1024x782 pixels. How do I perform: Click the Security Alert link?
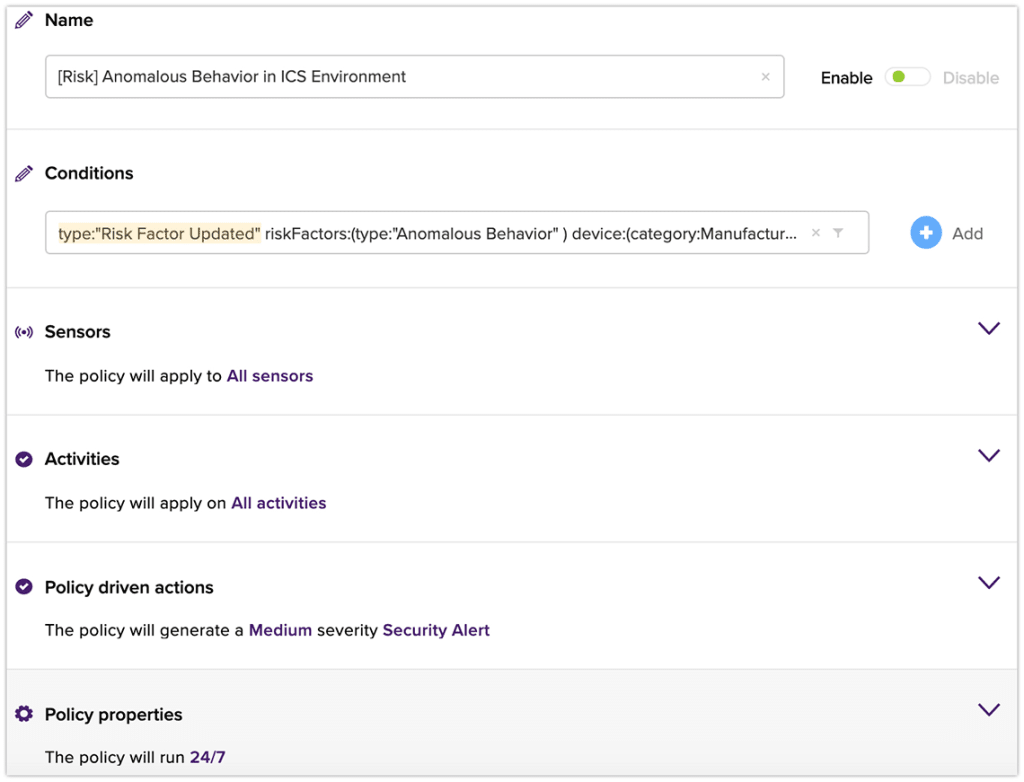(436, 630)
